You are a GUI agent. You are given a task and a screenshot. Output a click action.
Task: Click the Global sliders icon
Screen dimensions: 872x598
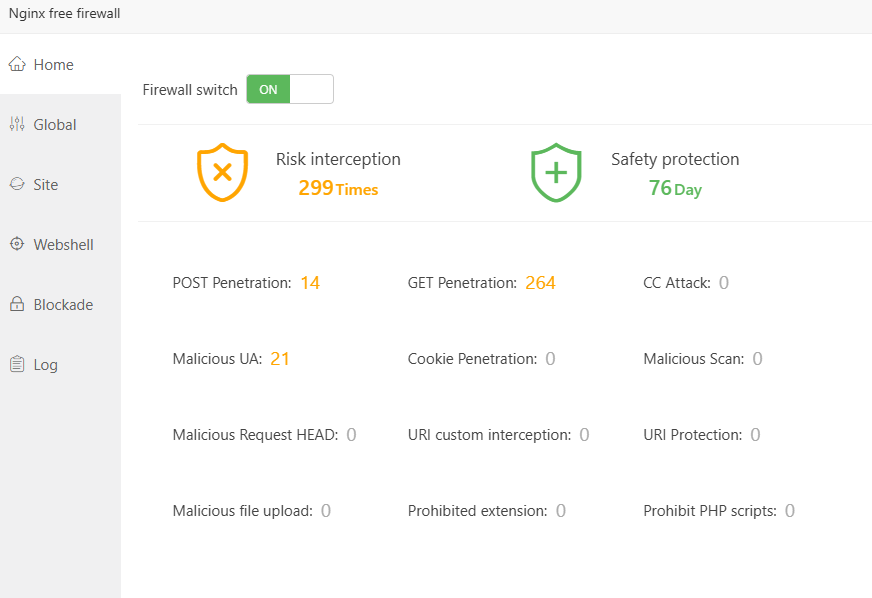click(x=16, y=124)
